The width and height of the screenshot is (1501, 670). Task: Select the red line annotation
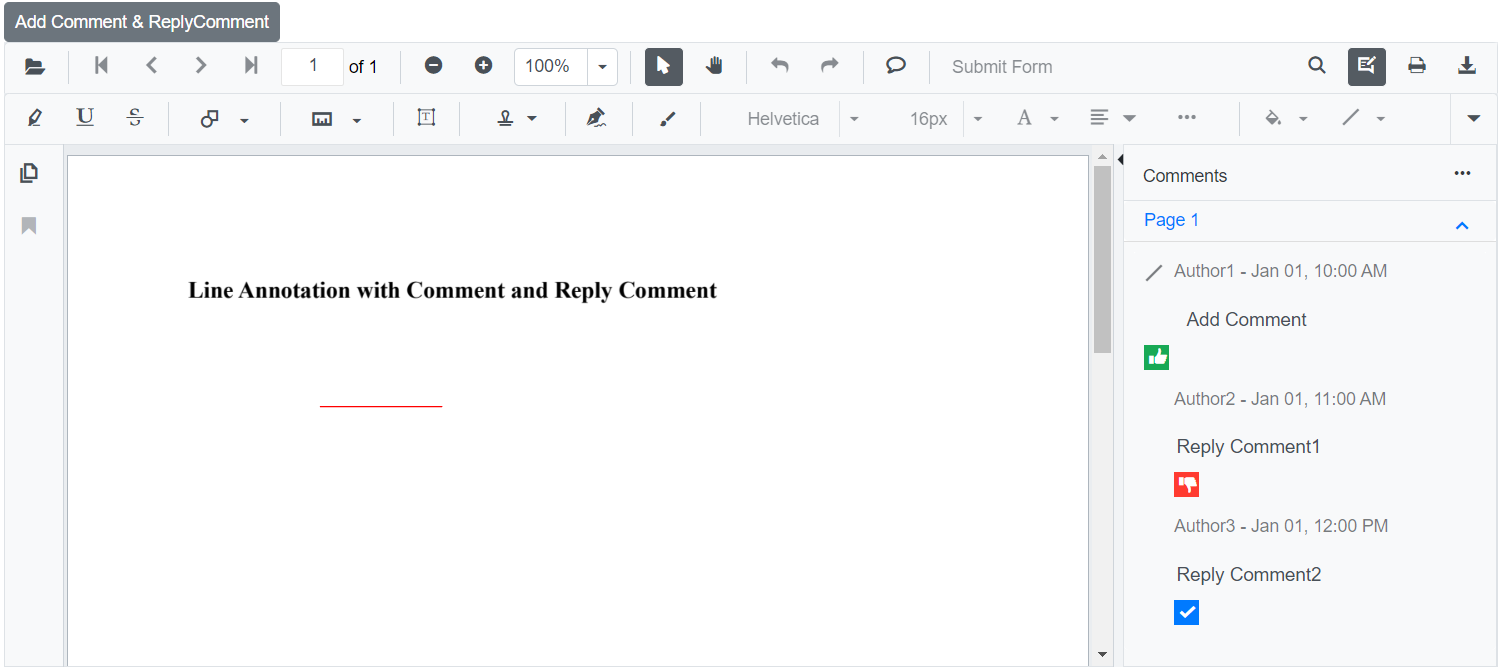[381, 407]
